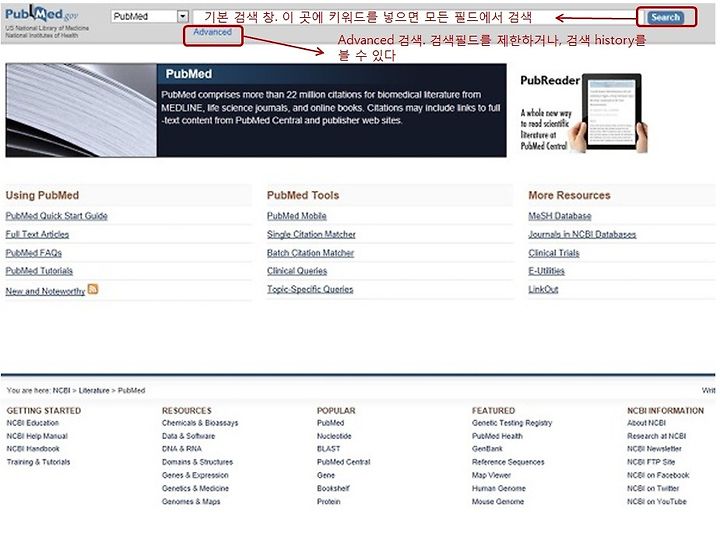Open Genes & Expression footer link
The height and width of the screenshot is (541, 720).
(195, 475)
